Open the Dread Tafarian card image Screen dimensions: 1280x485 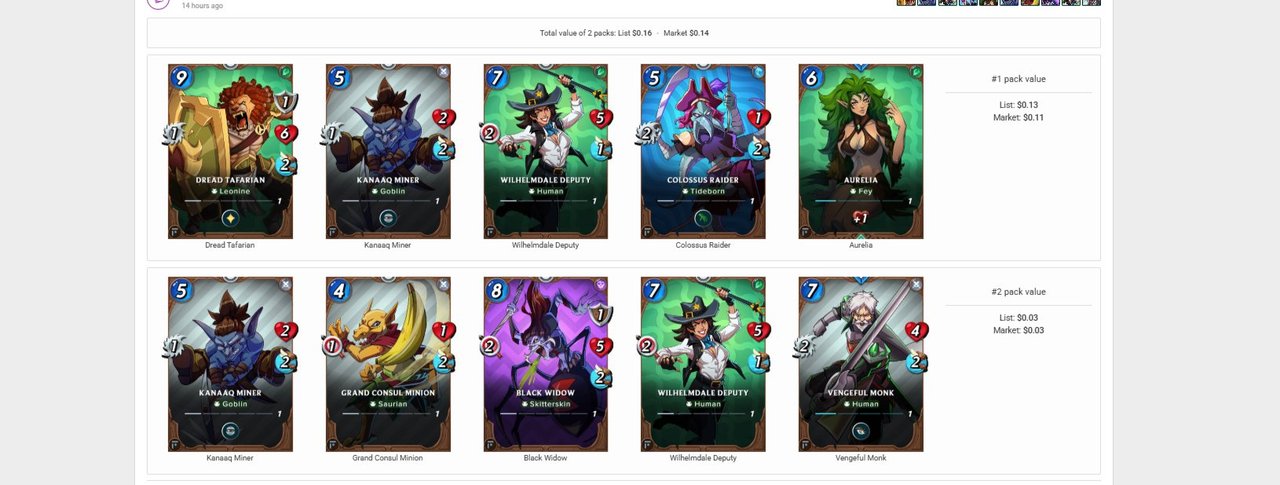(x=230, y=151)
